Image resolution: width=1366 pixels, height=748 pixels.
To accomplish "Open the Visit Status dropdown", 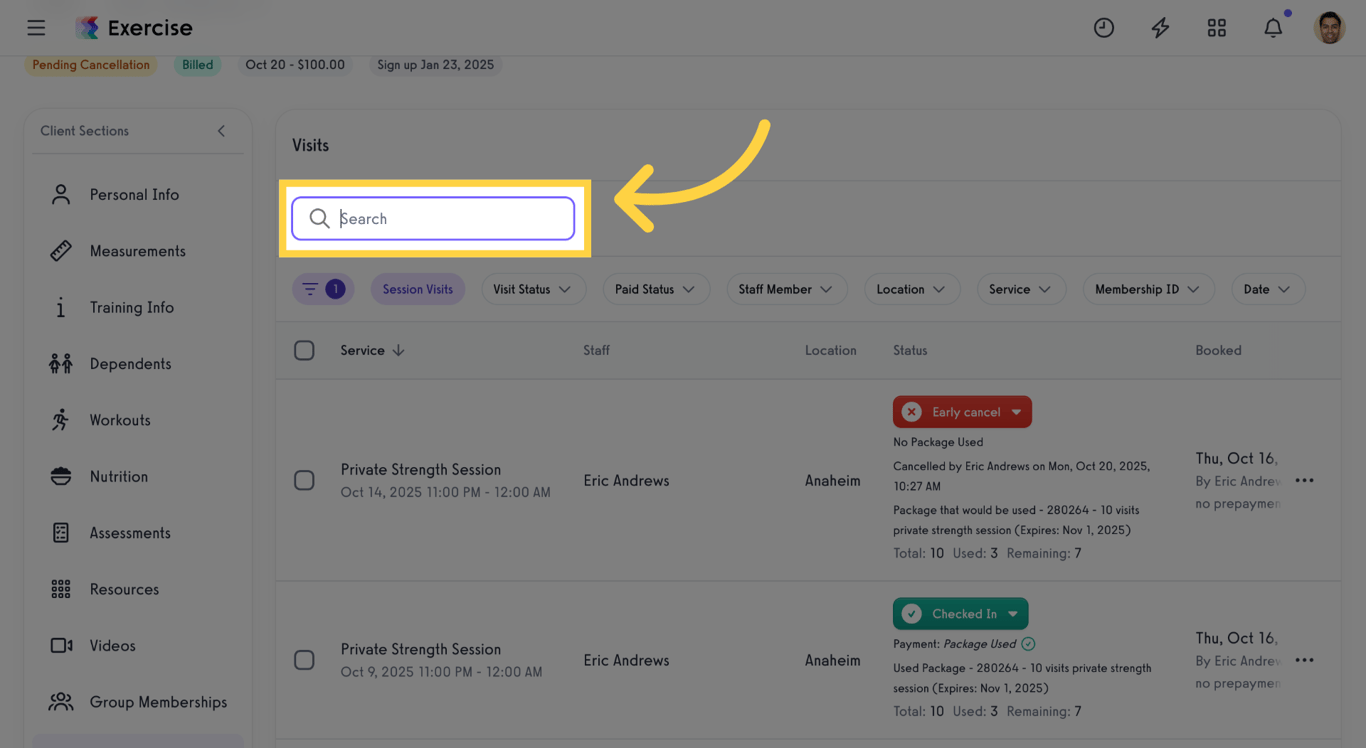I will pyautogui.click(x=533, y=289).
